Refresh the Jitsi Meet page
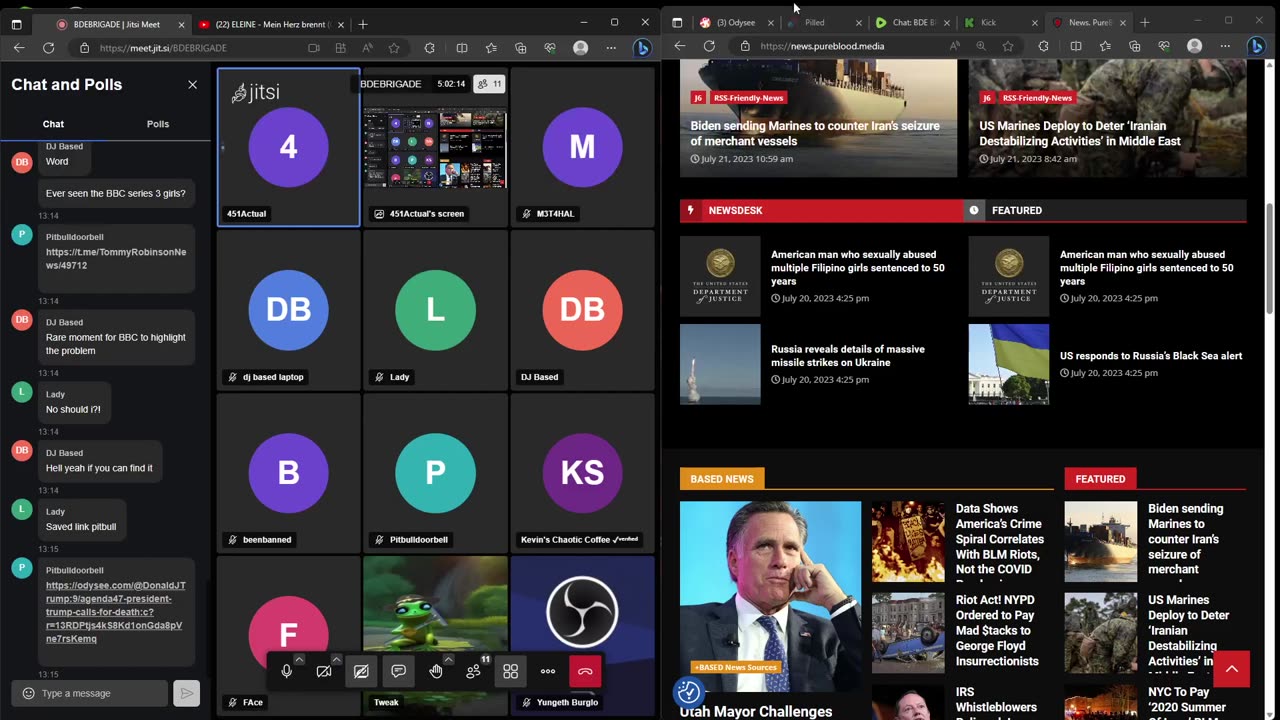Screen dimensions: 1280x720 pyautogui.click(x=48, y=47)
